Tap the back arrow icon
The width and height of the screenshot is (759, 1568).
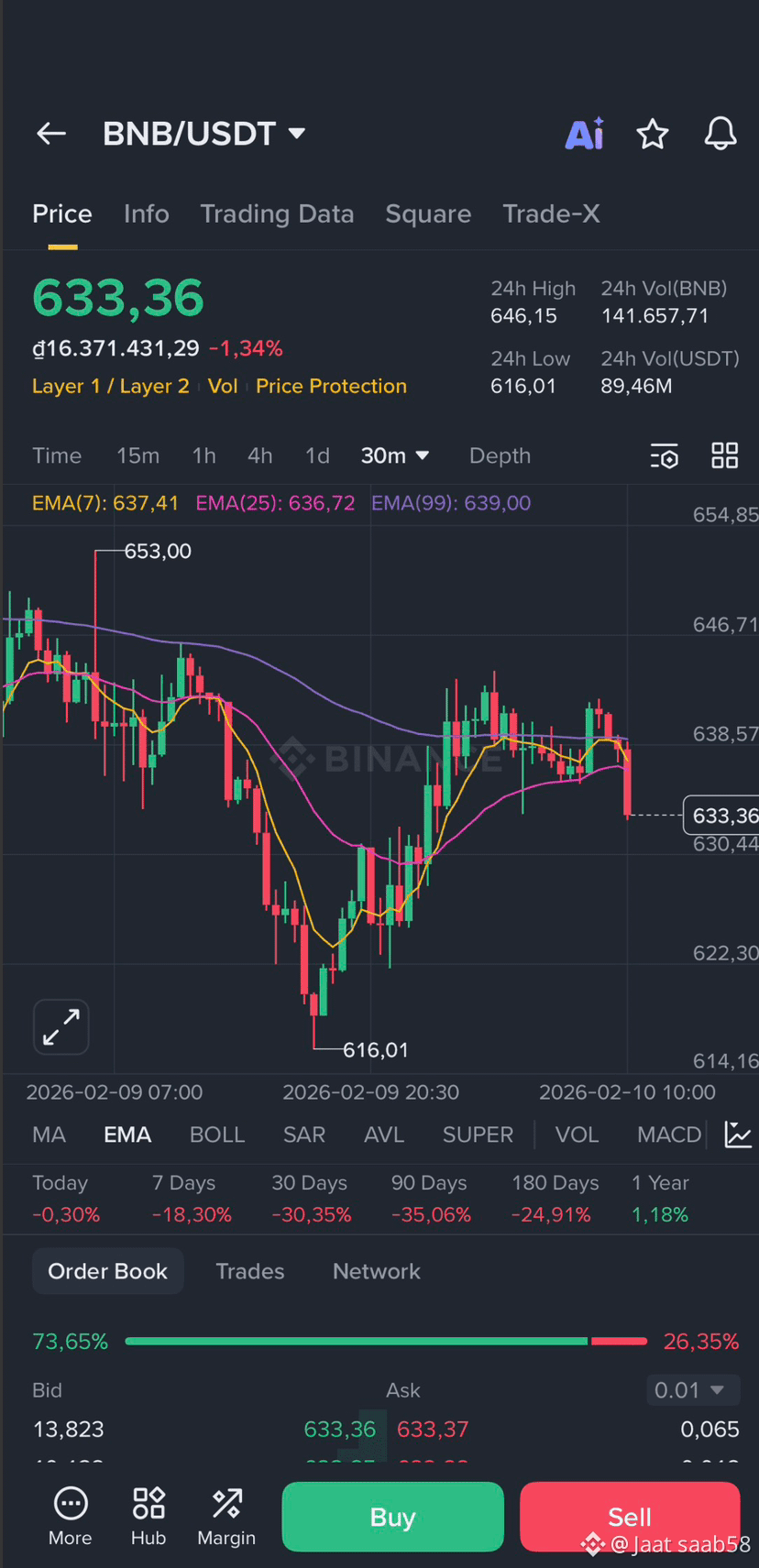(51, 134)
